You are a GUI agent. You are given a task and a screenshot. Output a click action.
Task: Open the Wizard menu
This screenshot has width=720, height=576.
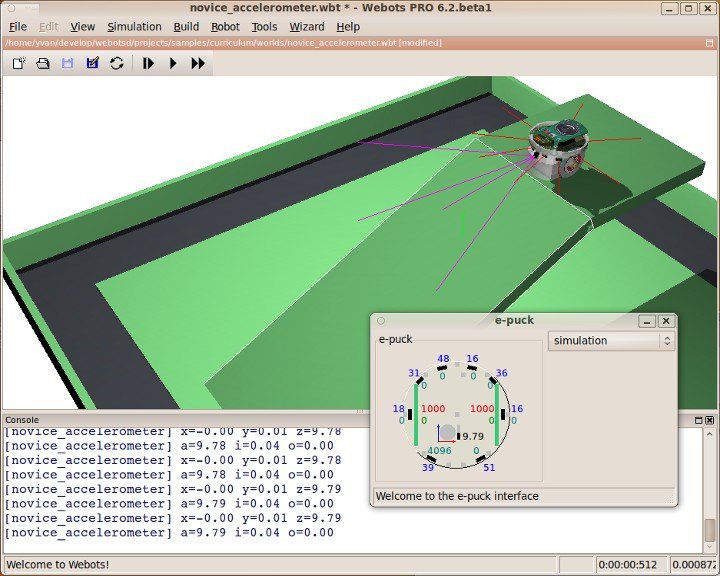pos(307,27)
